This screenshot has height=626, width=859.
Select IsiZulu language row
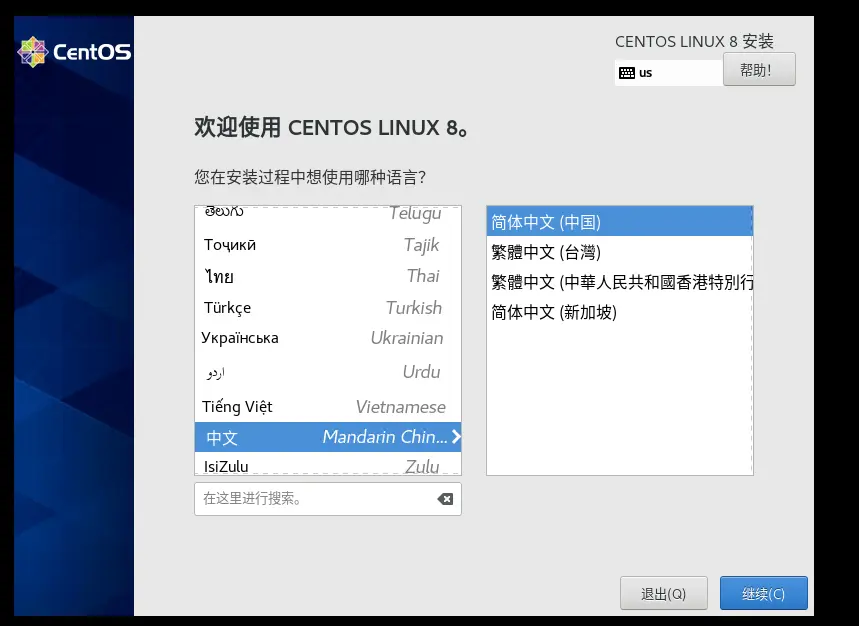coord(328,465)
